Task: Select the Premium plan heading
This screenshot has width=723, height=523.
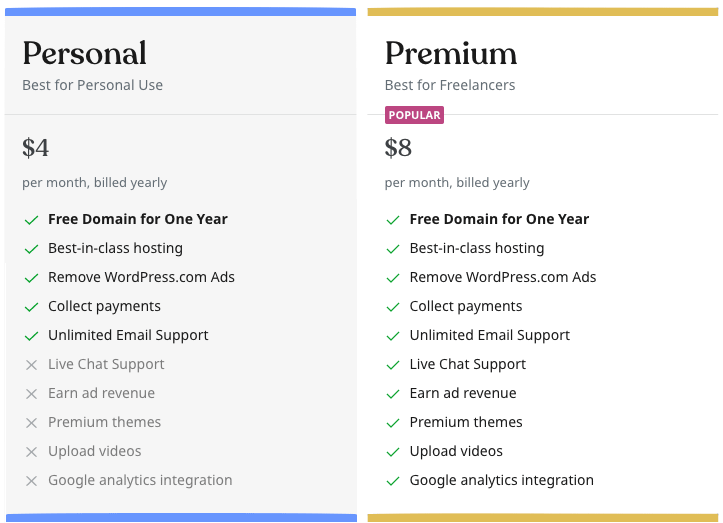Action: tap(450, 53)
